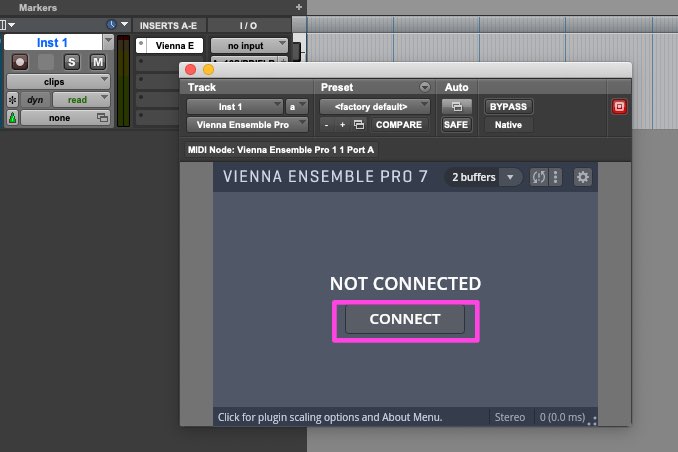
Task: Click MIDI Node Vienna Ensemble Pro selector
Action: coord(281,150)
